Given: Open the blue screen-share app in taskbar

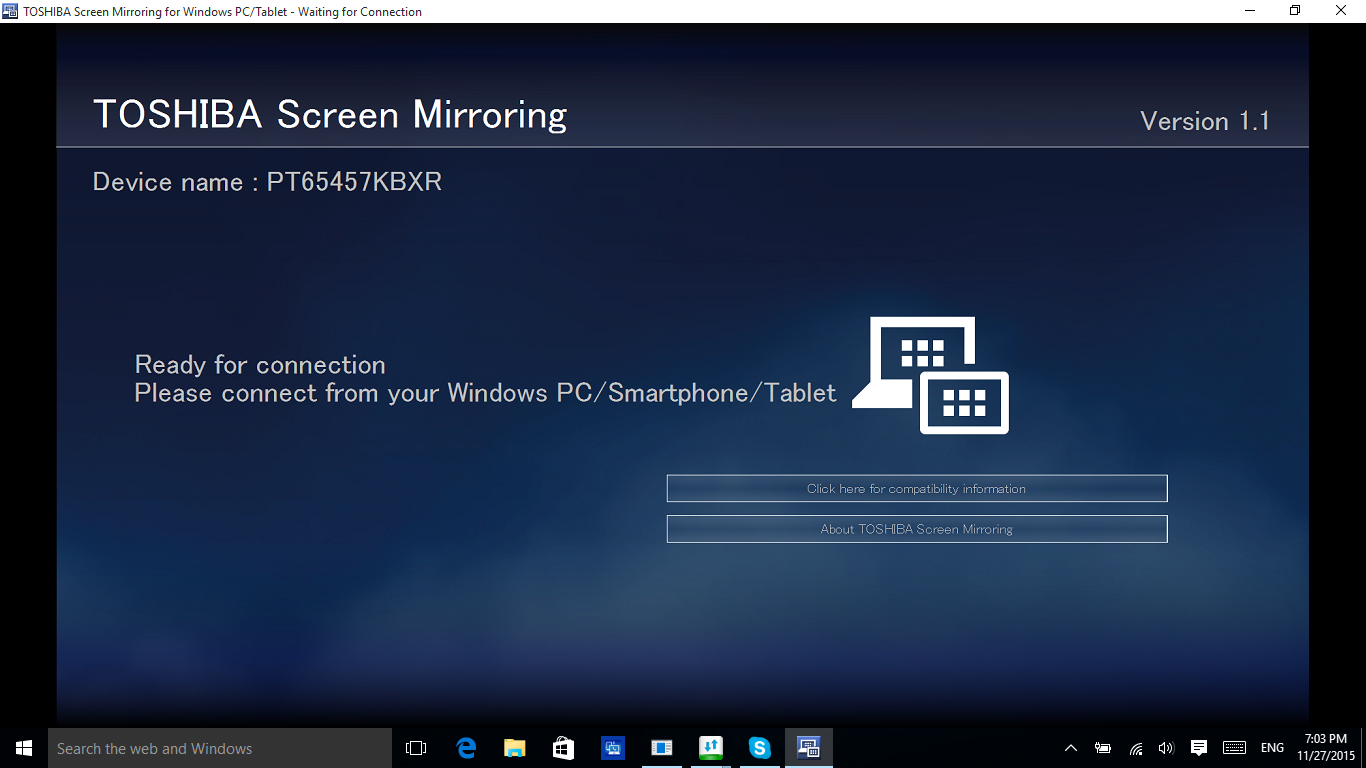Looking at the screenshot, I should [613, 748].
